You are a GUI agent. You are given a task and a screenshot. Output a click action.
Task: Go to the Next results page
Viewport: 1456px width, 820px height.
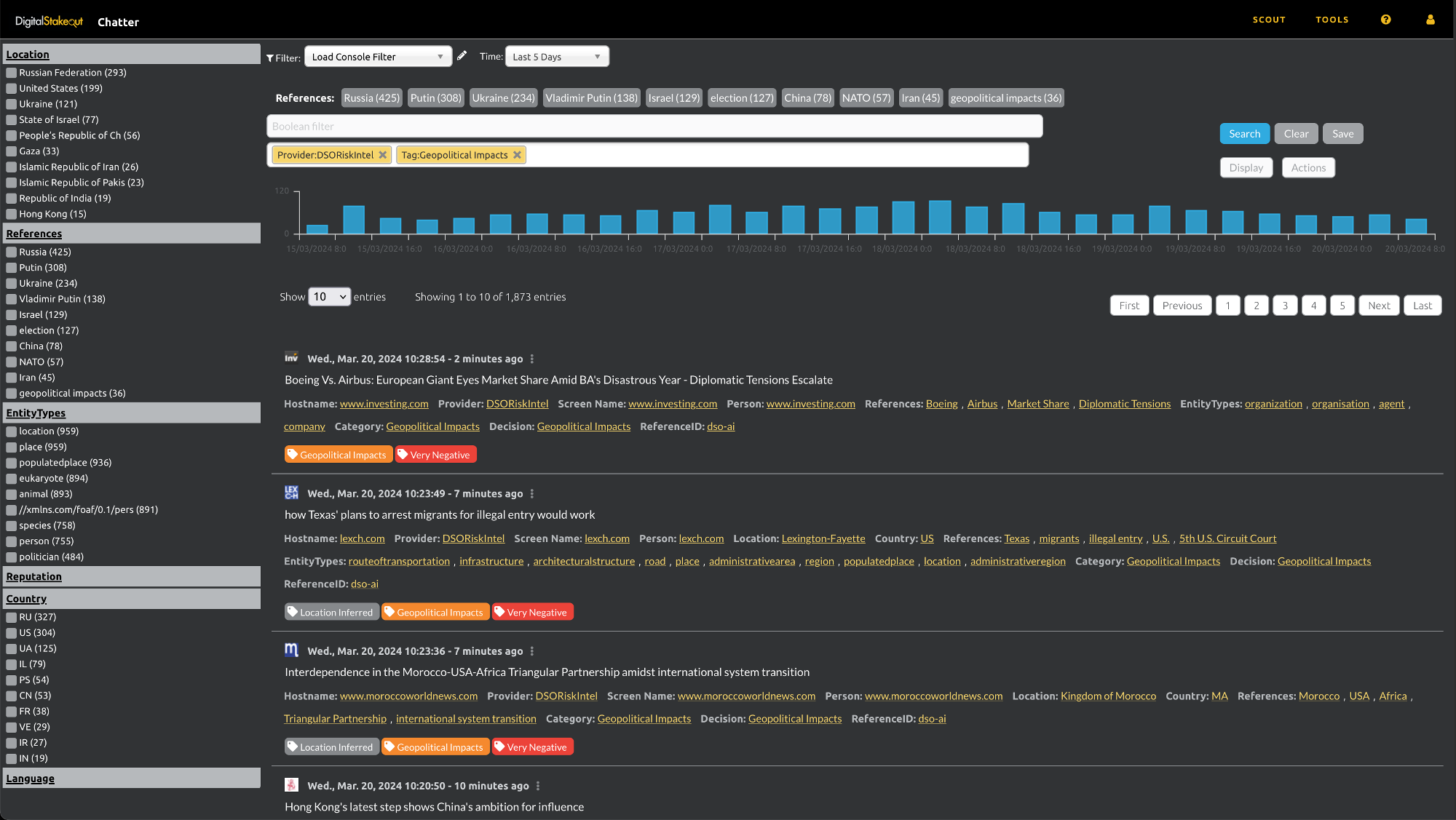[x=1378, y=306]
